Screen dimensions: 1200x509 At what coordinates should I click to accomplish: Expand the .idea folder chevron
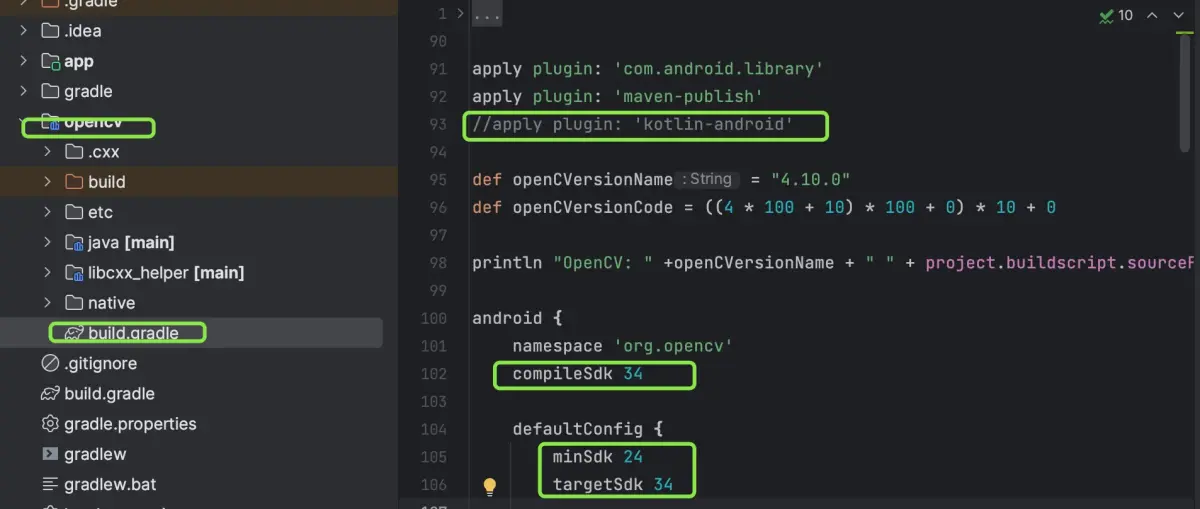pyautogui.click(x=23, y=31)
